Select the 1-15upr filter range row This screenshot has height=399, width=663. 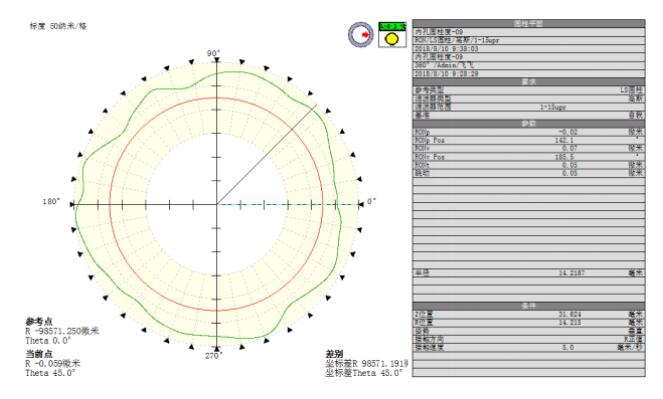(x=529, y=107)
